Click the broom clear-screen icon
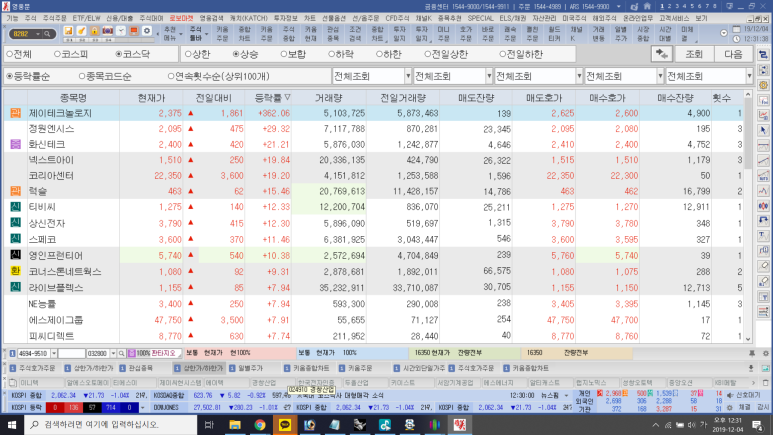Screen dimensions: 773x435 [81, 31]
